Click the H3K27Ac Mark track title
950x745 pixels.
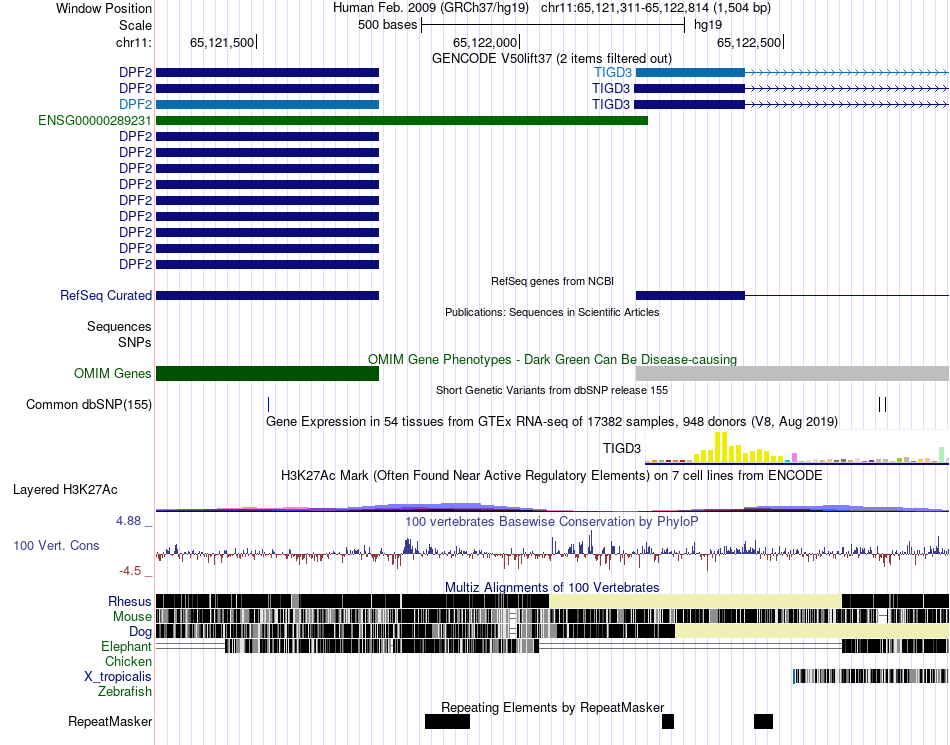[552, 475]
